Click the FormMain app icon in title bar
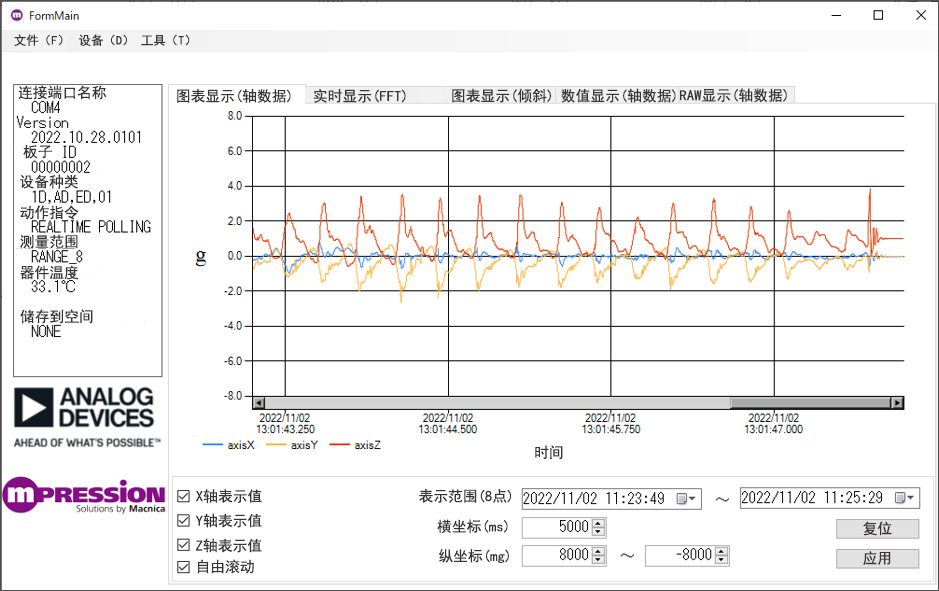 pos(17,15)
